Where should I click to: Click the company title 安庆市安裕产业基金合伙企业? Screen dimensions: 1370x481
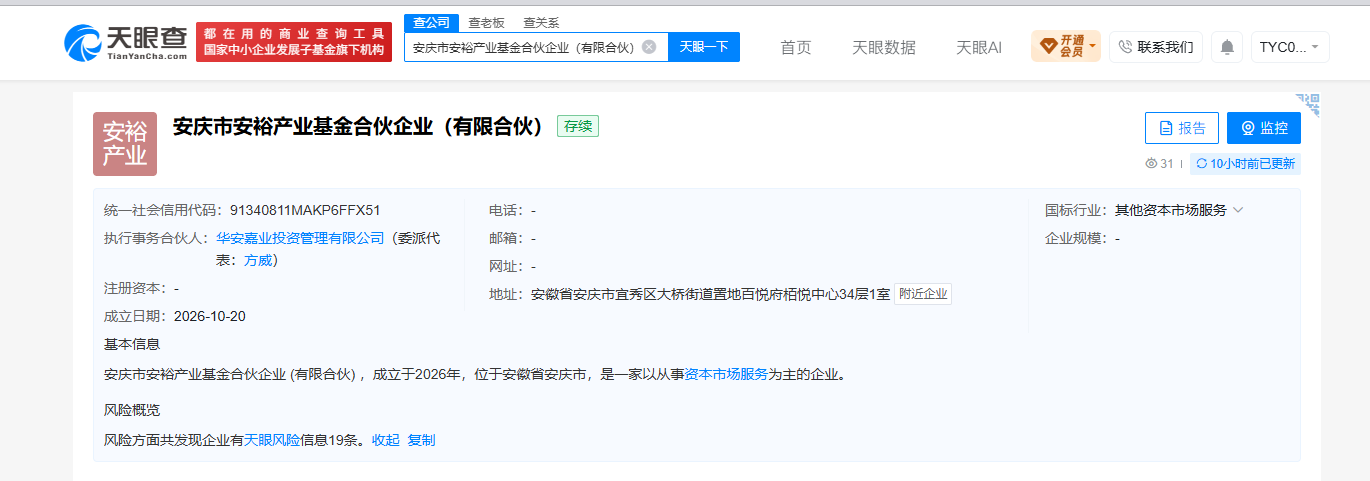[358, 126]
